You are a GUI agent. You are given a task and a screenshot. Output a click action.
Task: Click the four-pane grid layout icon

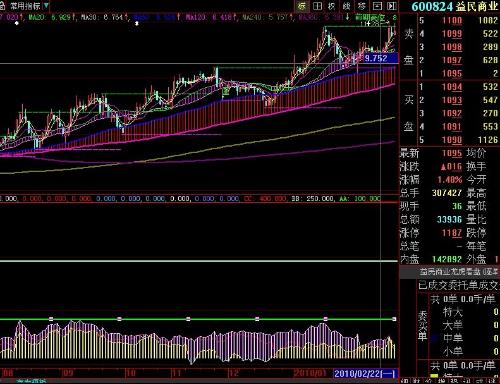317,6
